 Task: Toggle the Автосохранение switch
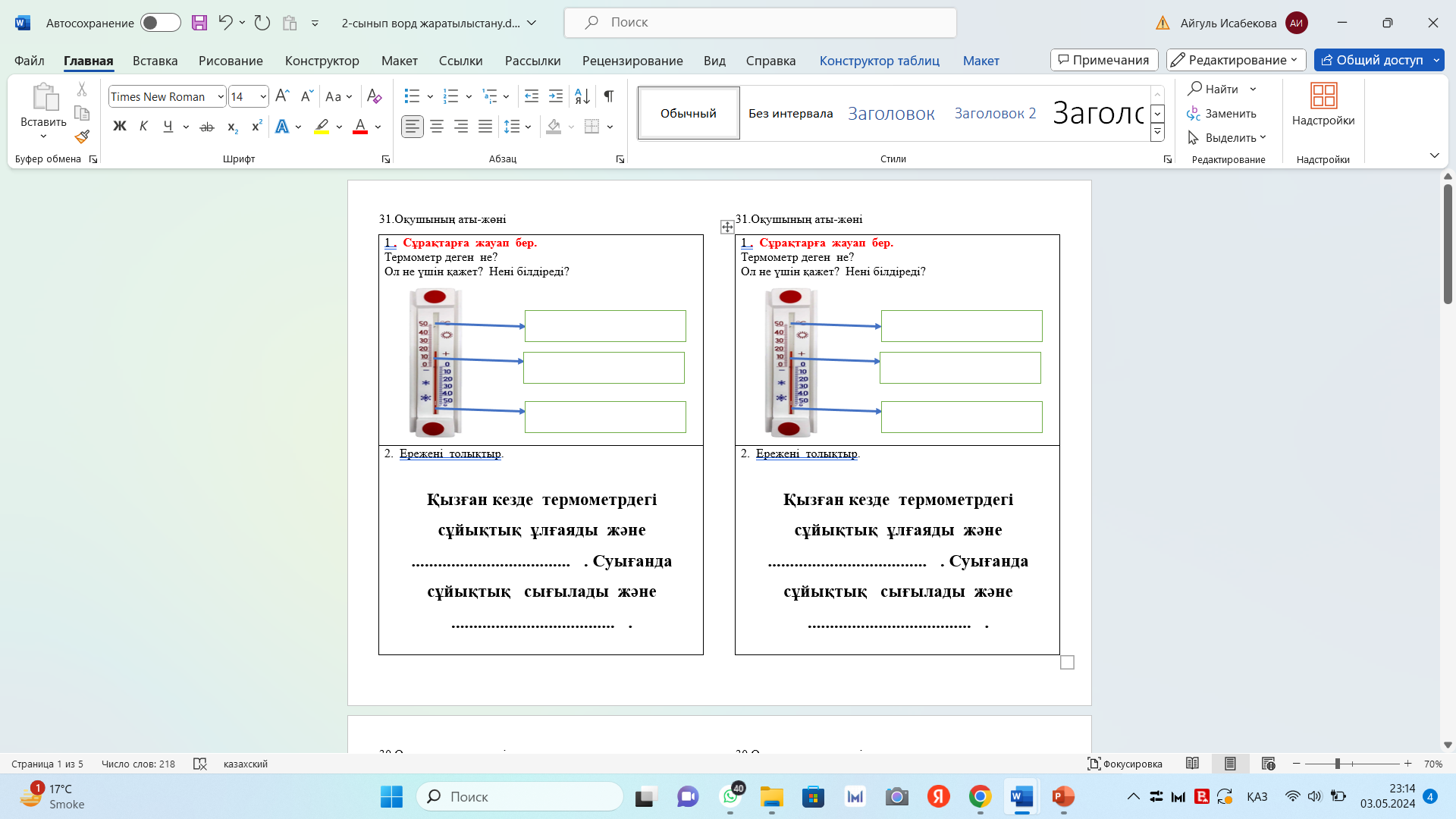160,23
